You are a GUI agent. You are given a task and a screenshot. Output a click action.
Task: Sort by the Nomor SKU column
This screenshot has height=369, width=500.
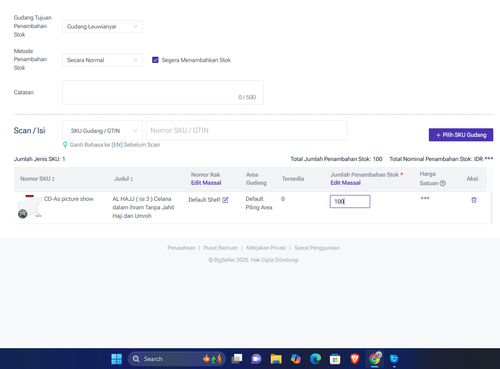pos(53,179)
